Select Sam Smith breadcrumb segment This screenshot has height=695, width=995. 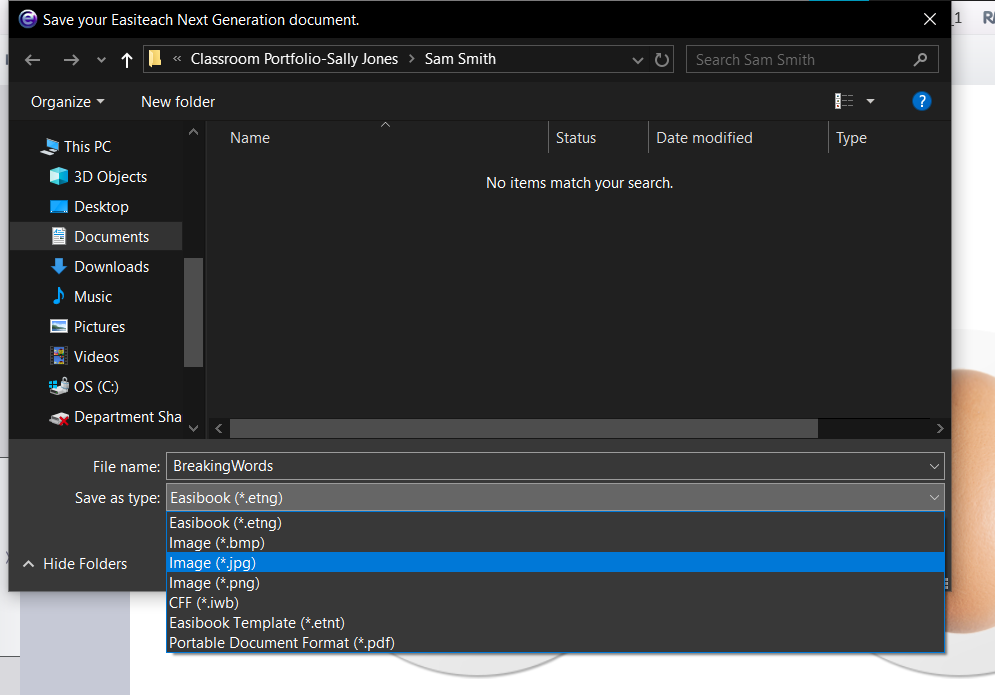click(x=460, y=59)
